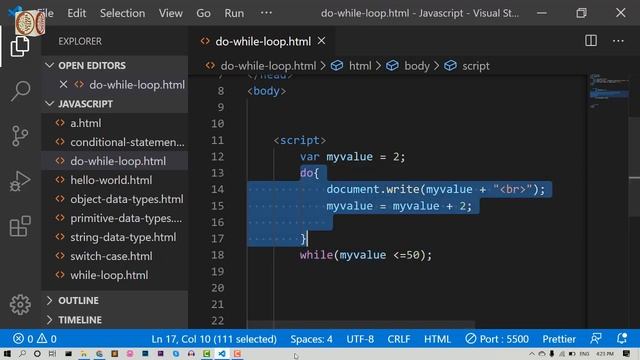This screenshot has height=360, width=640.
Task: Open switch-case.html in explorer
Action: click(x=114, y=256)
